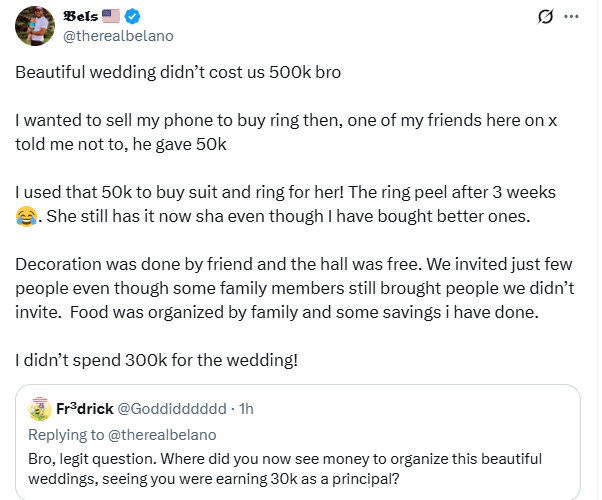Screen dimensions: 602x500
Task: Click the blue verified badge
Action: (x=135, y=16)
